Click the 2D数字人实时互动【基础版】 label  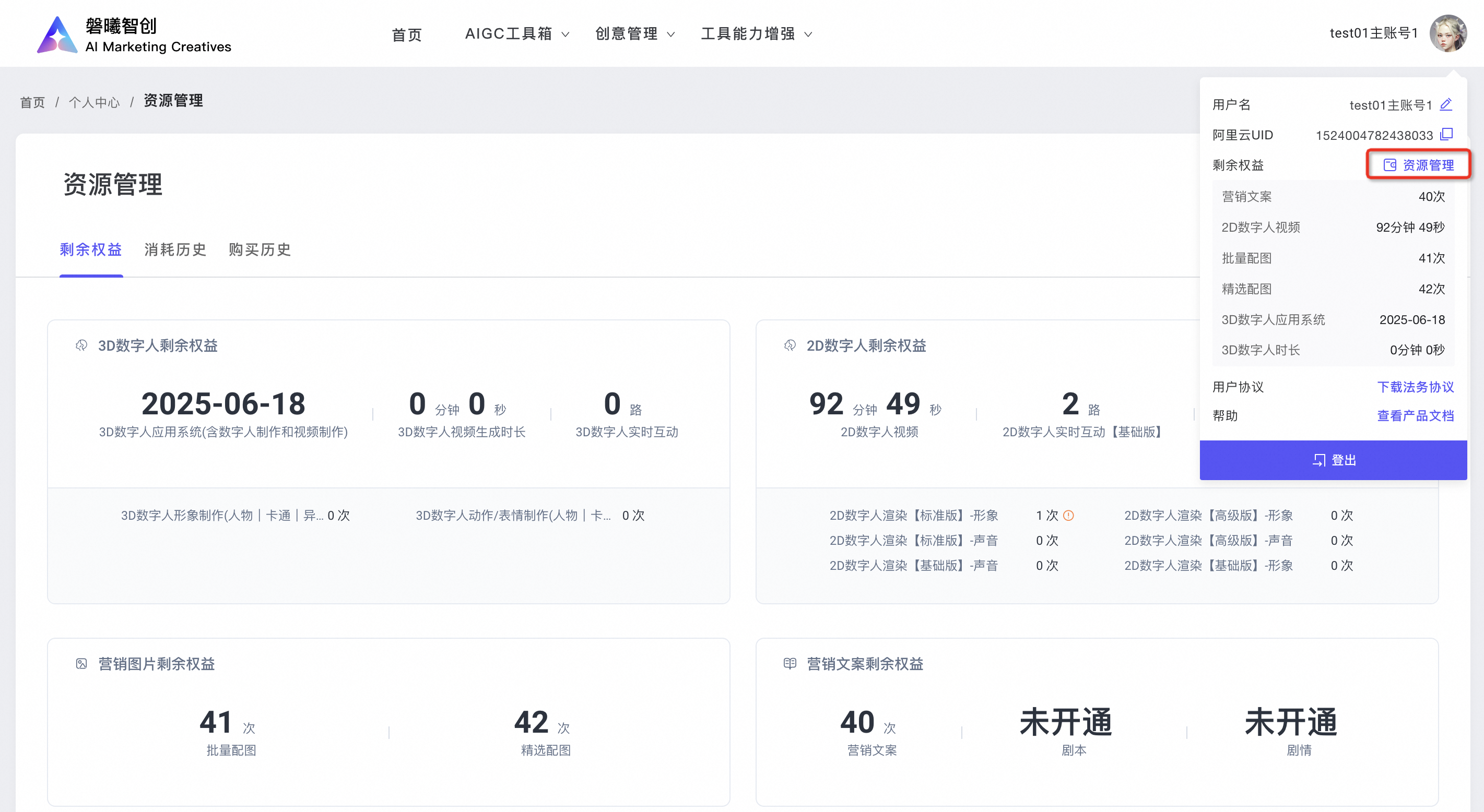pos(1083,432)
